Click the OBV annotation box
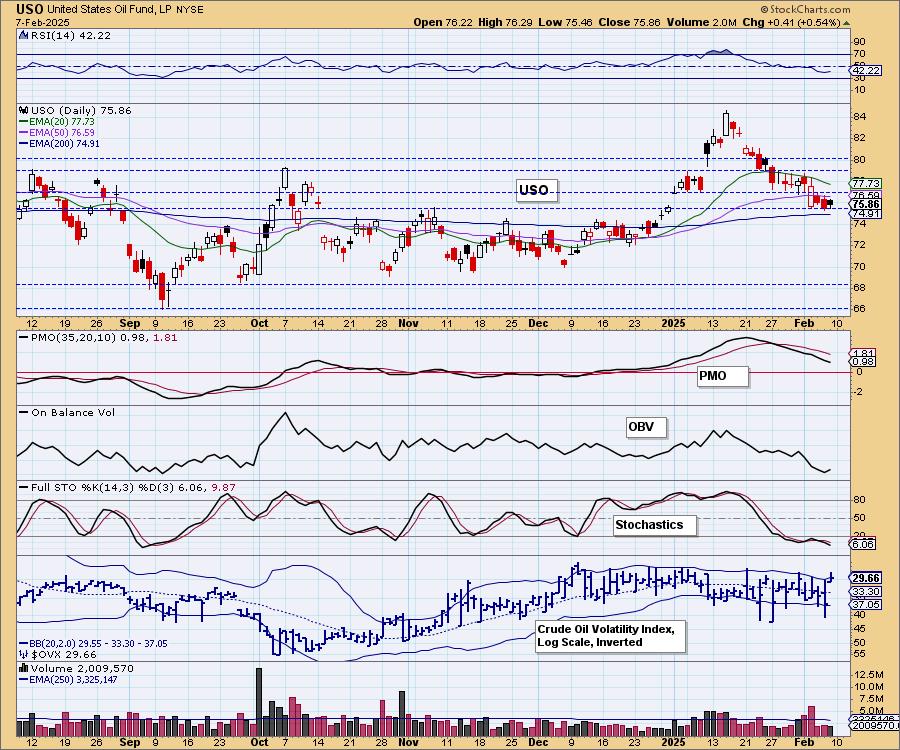 coord(646,427)
